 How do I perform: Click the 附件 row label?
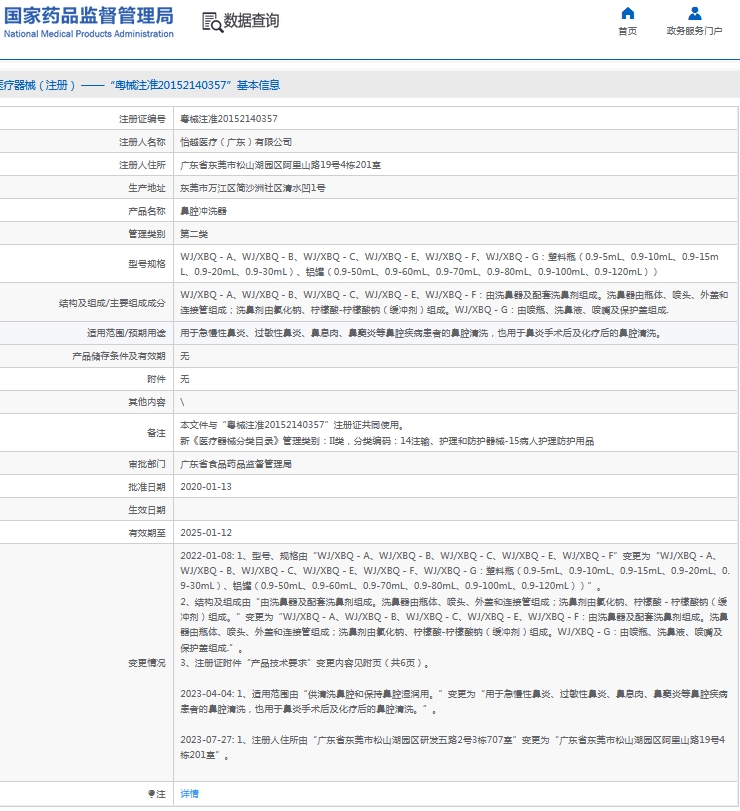(x=156, y=379)
